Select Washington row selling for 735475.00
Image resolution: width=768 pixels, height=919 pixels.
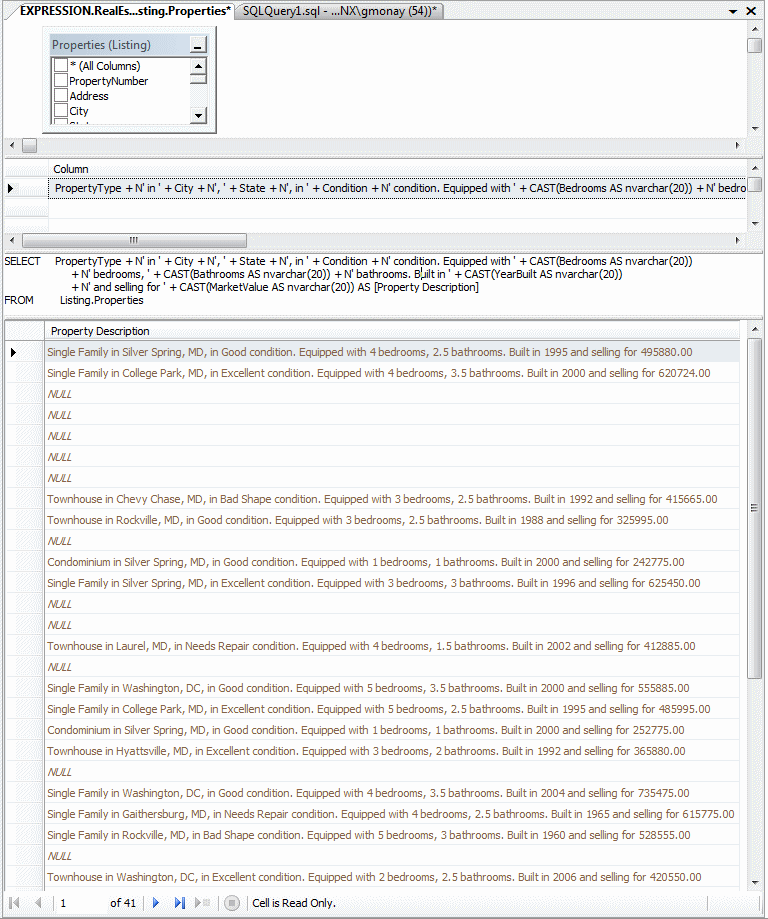coord(392,793)
